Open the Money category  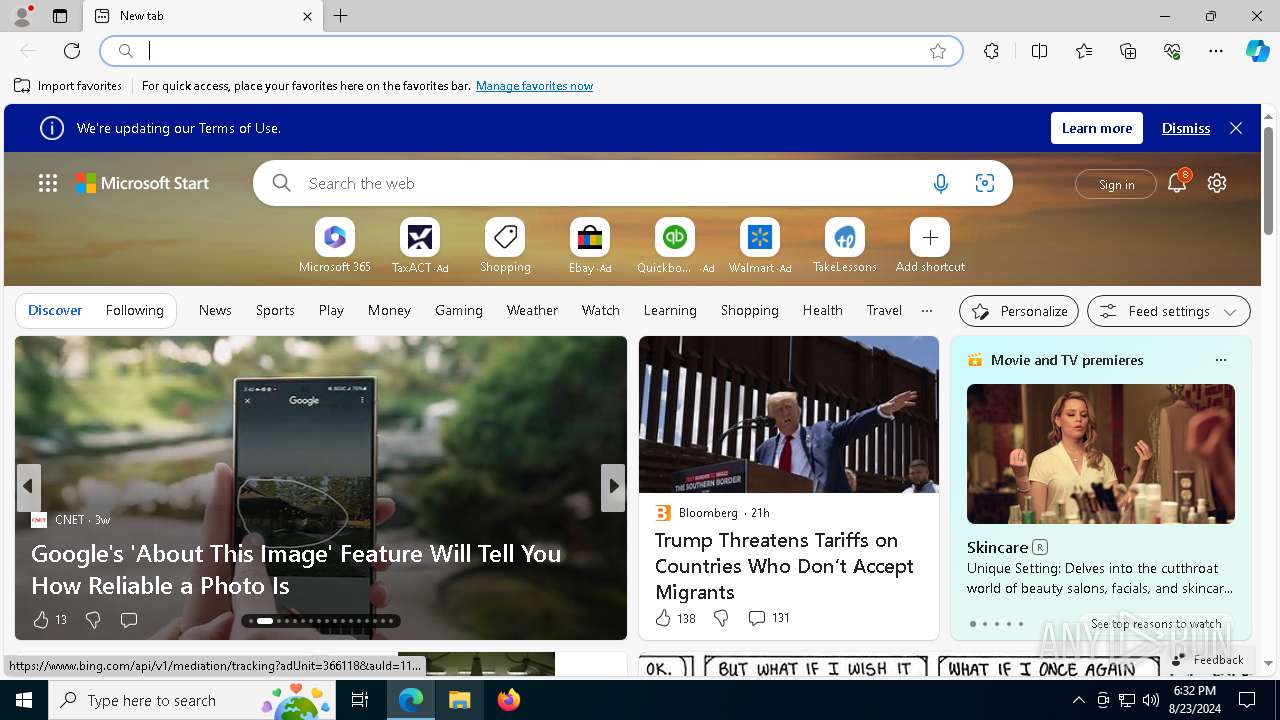[x=389, y=310]
